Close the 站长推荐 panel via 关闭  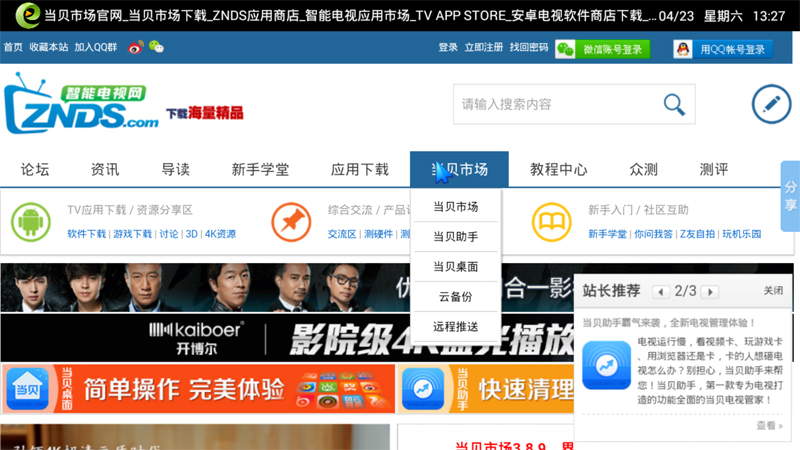[x=773, y=290]
